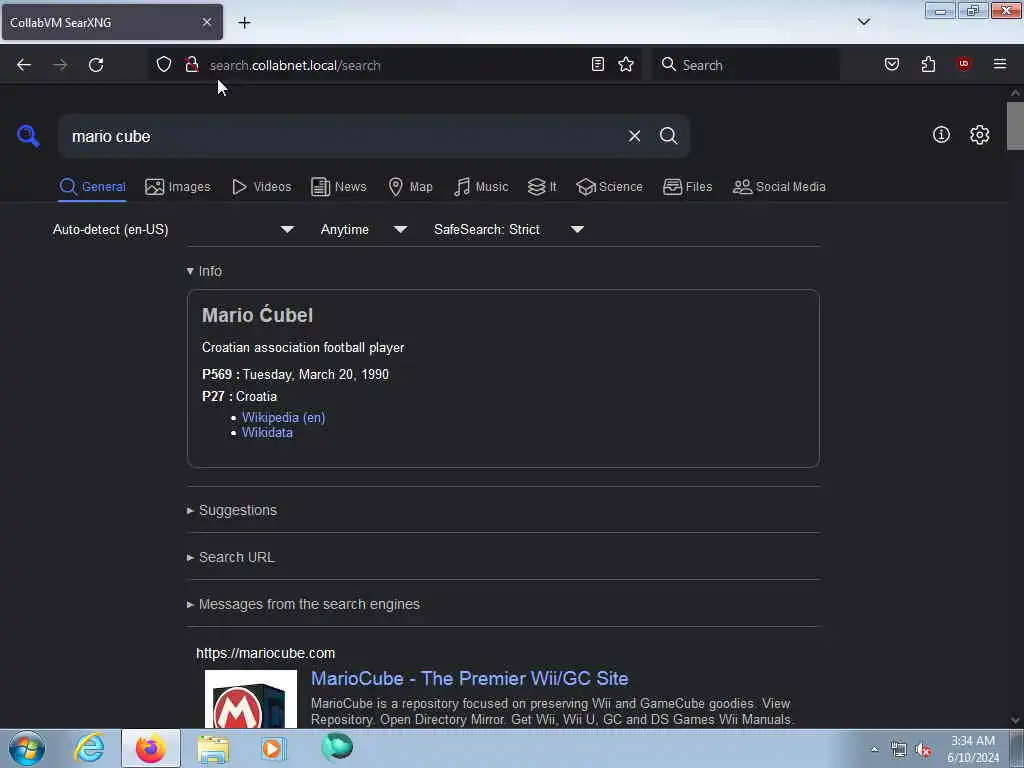Open the Wikidata link
1024x768 pixels.
pyautogui.click(x=267, y=432)
